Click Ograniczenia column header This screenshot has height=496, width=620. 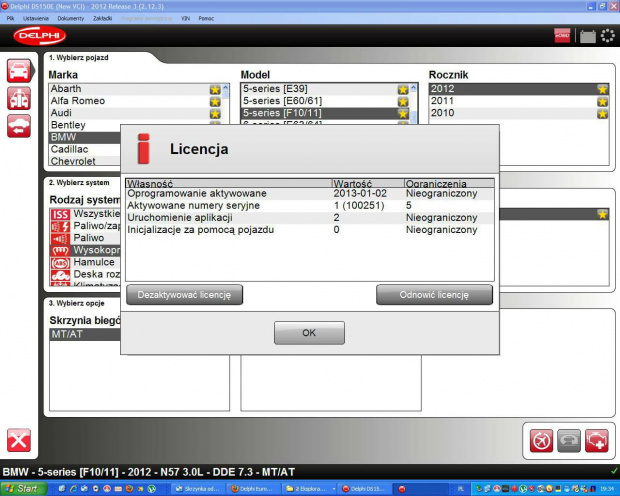point(449,184)
